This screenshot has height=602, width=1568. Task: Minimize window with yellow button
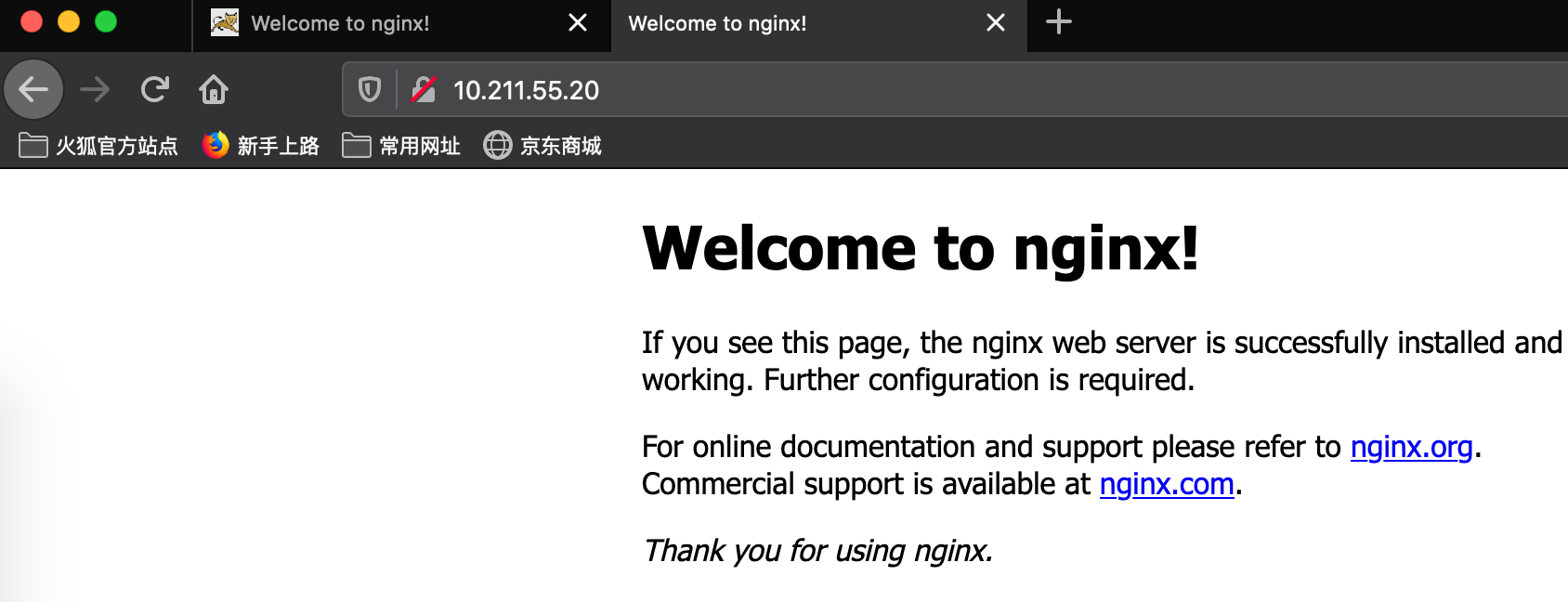click(69, 21)
